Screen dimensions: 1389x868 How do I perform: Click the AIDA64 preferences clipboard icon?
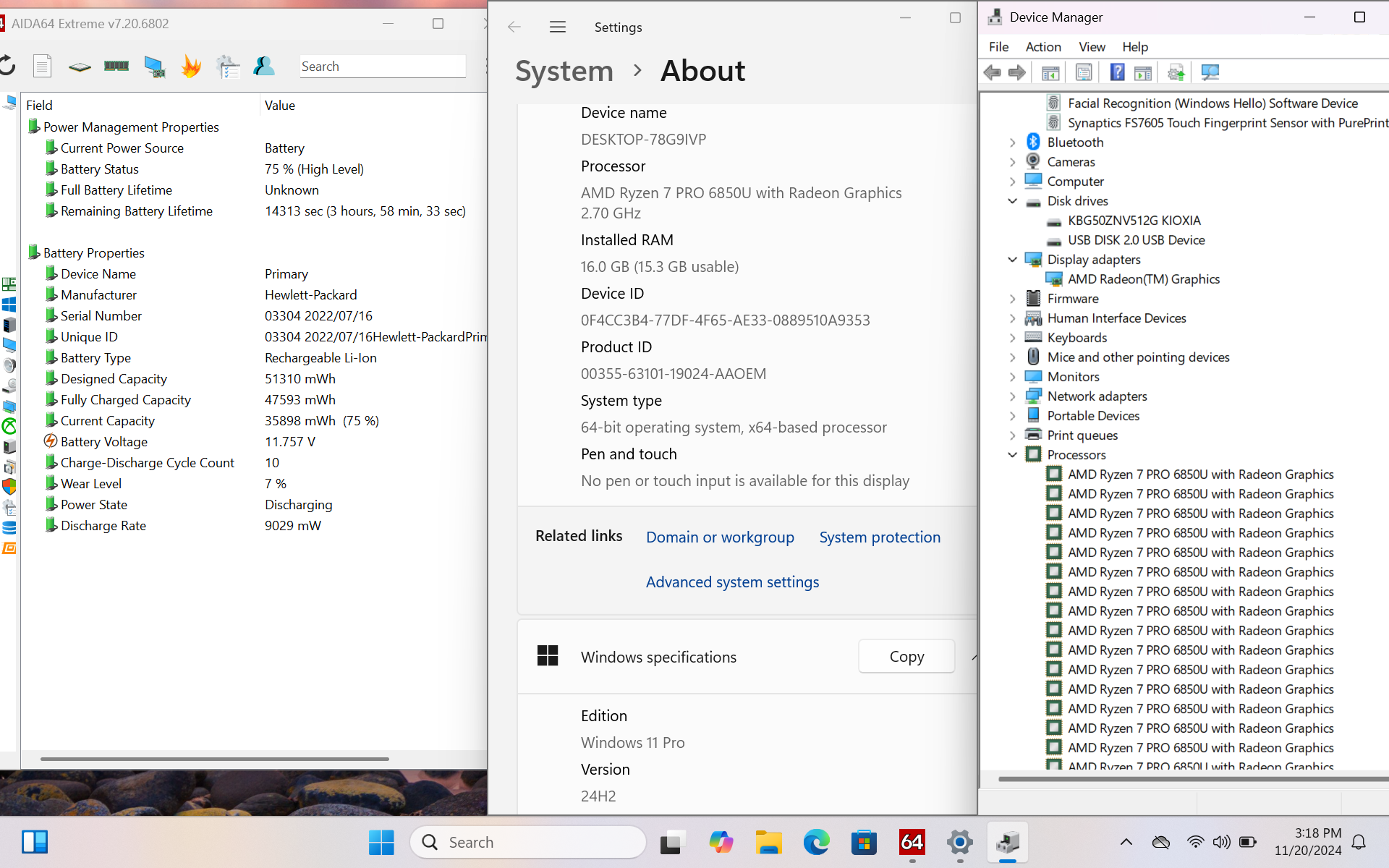click(228, 67)
